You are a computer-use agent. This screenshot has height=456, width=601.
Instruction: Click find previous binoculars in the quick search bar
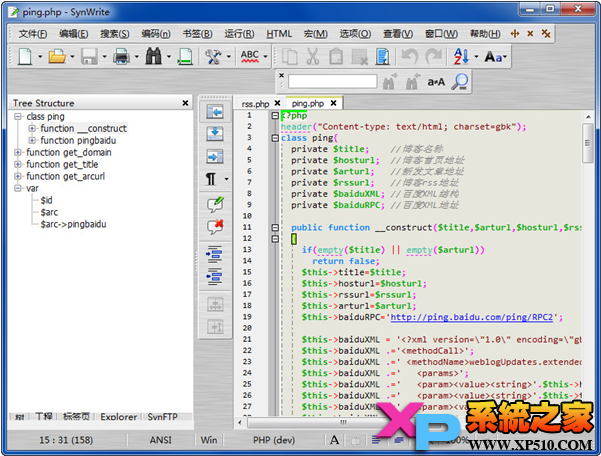click(x=412, y=82)
